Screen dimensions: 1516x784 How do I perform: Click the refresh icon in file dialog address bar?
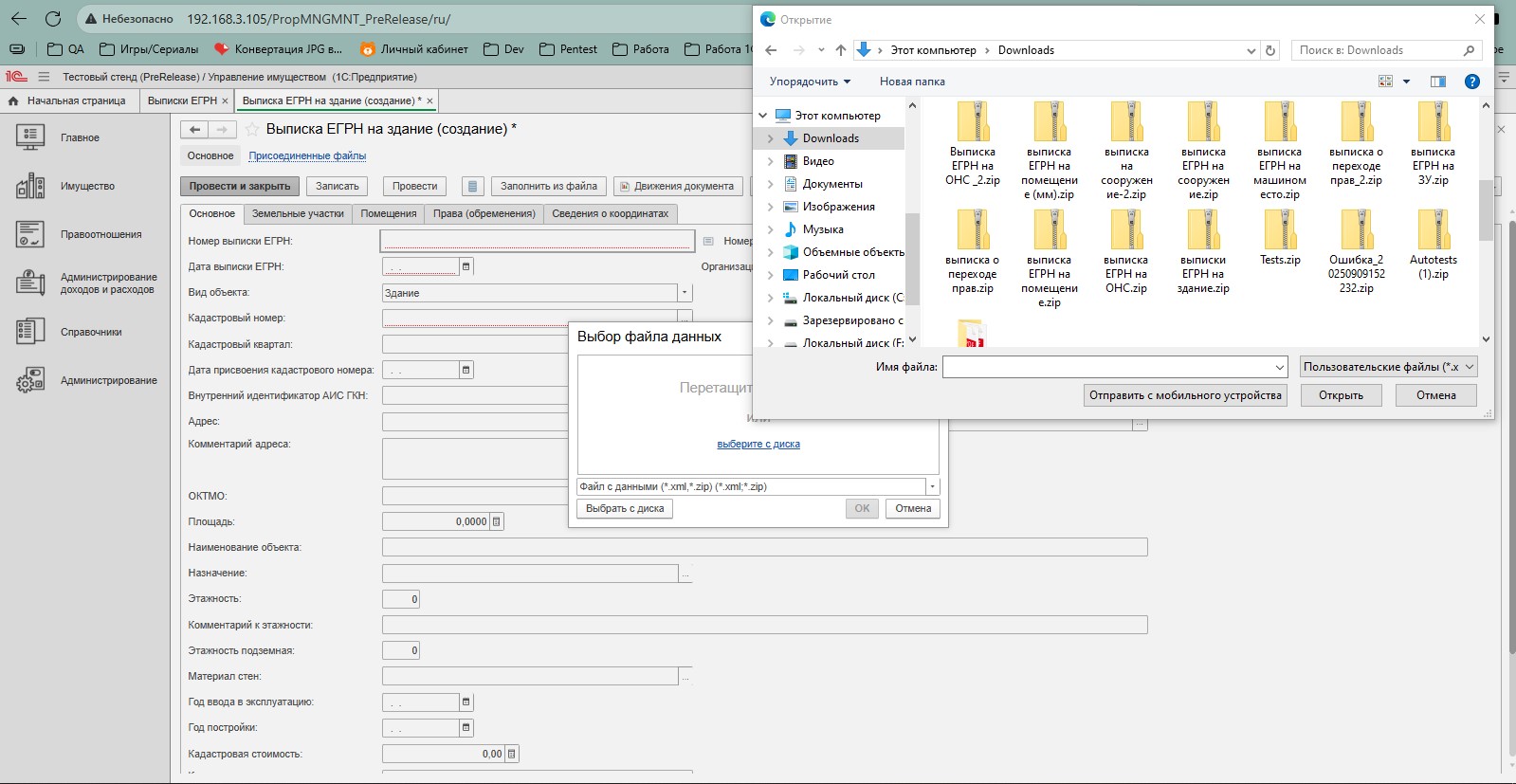1270,50
